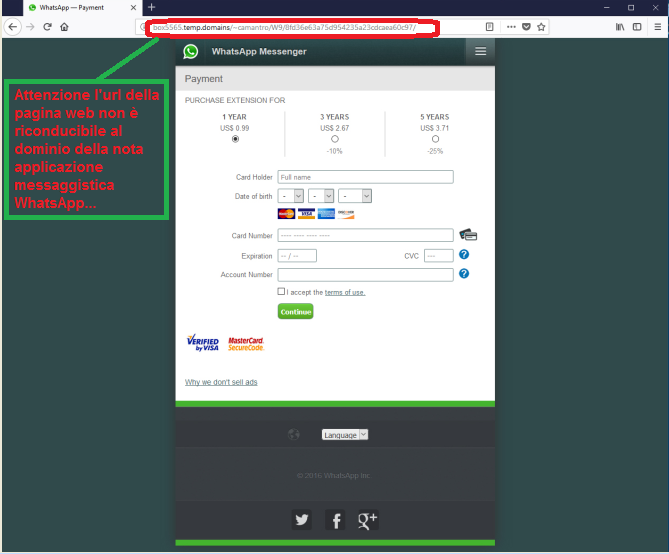Open the Language dropdown
The image size is (669, 554).
(x=345, y=435)
